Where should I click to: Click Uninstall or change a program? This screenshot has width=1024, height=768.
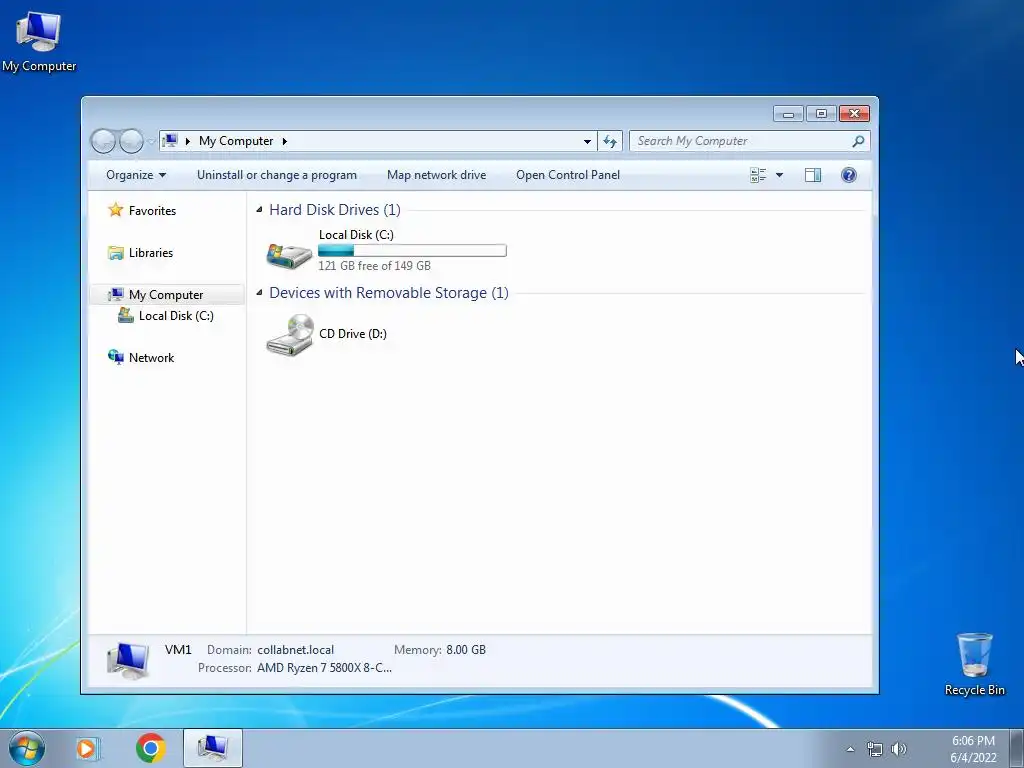pyautogui.click(x=277, y=175)
